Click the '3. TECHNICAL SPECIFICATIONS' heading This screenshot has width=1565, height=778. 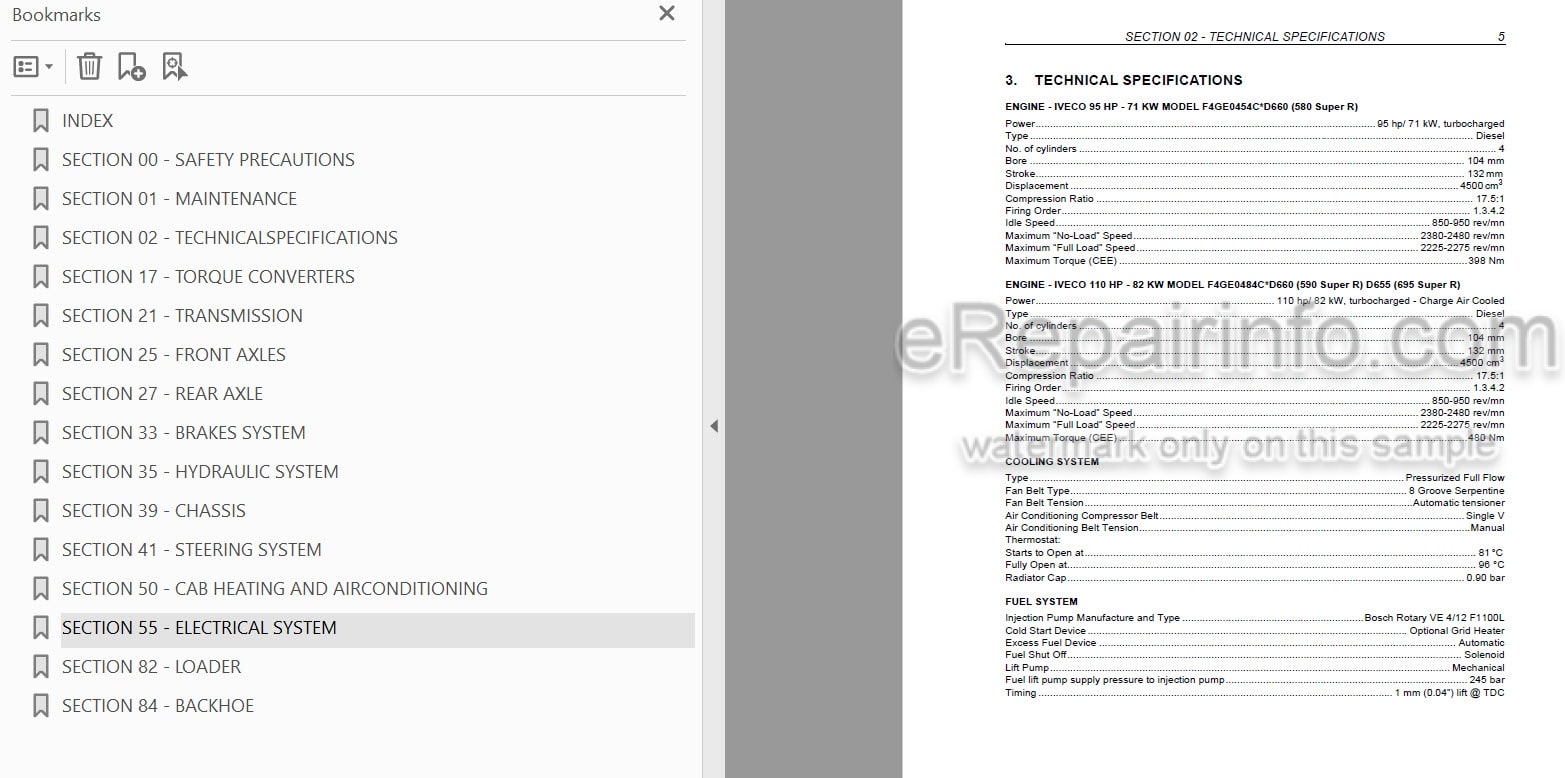[1124, 80]
